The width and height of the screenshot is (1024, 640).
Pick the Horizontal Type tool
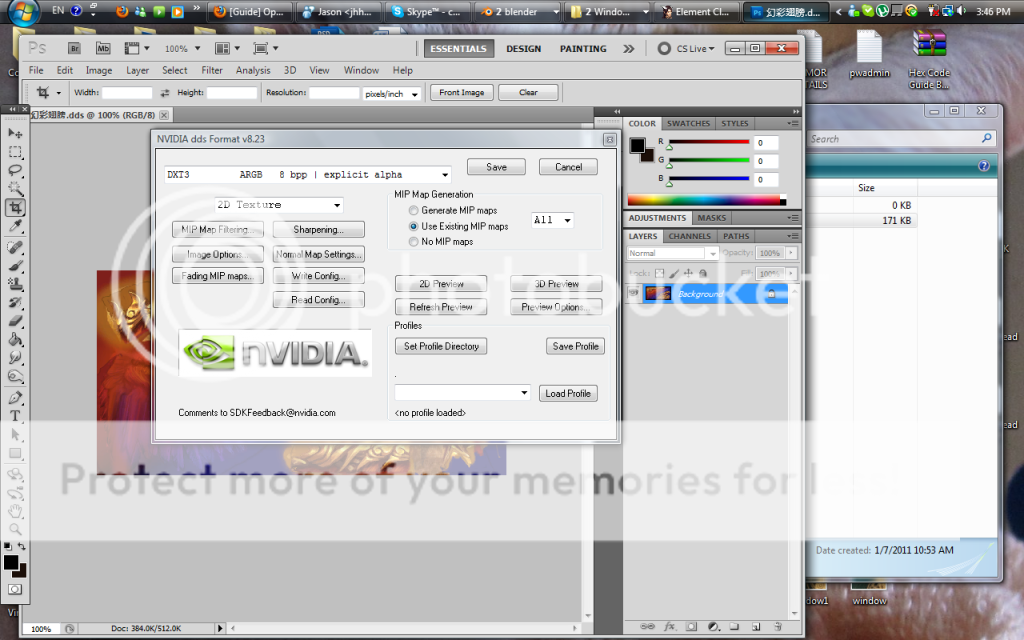pos(16,415)
